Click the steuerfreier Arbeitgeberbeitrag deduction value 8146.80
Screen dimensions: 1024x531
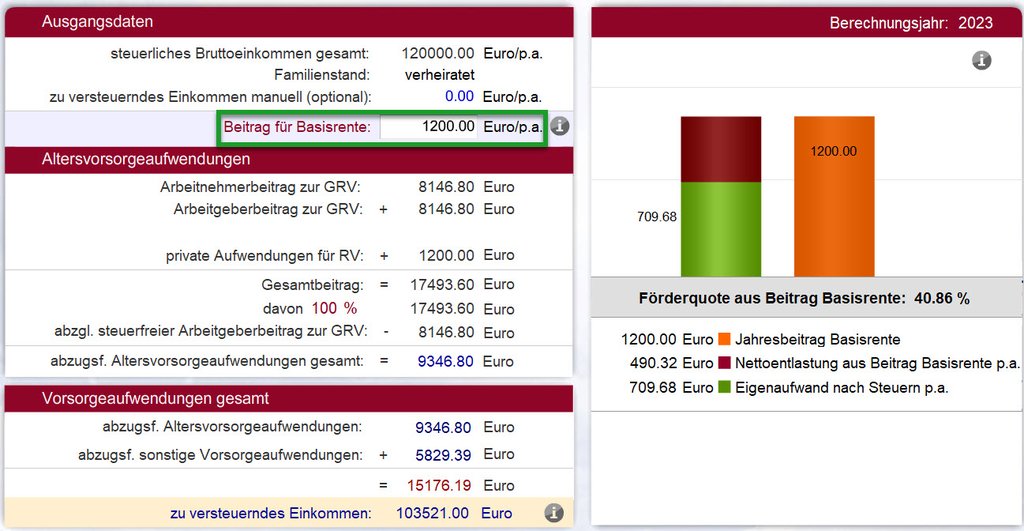coord(446,332)
